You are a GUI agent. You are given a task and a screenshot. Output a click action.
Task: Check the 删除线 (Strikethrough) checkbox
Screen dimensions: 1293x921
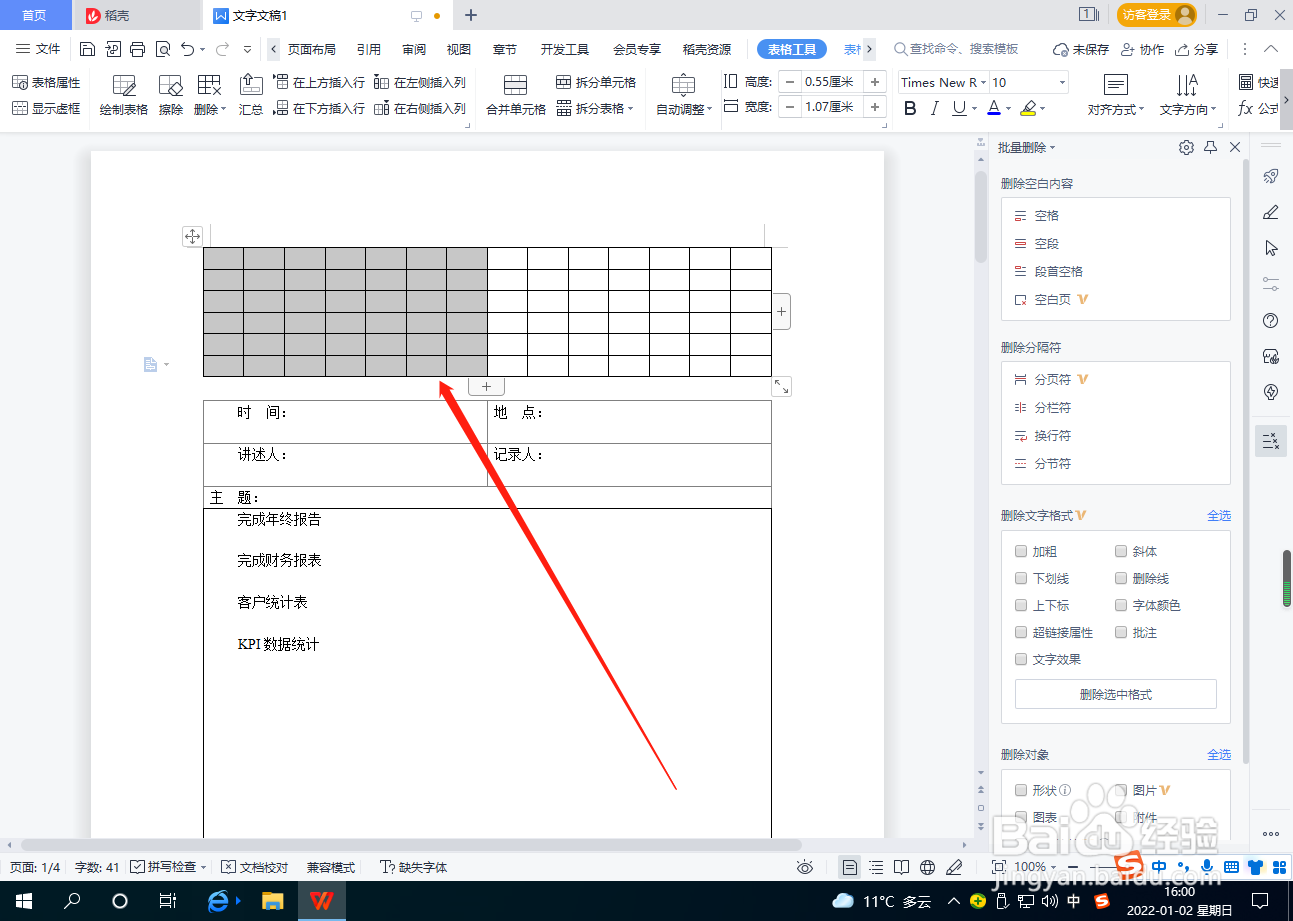1121,578
